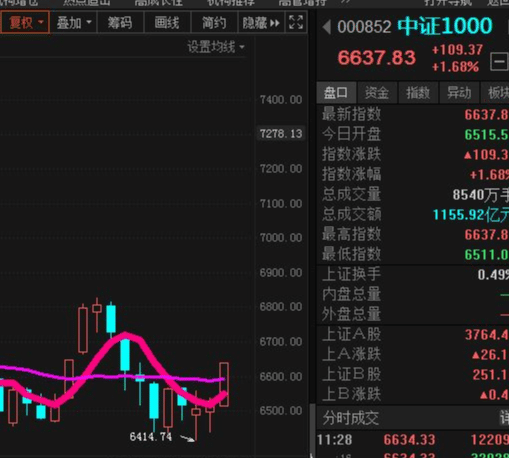Viewport: 509px width, 458px height.
Task: Switch to 简约 view
Action: pyautogui.click(x=214, y=23)
